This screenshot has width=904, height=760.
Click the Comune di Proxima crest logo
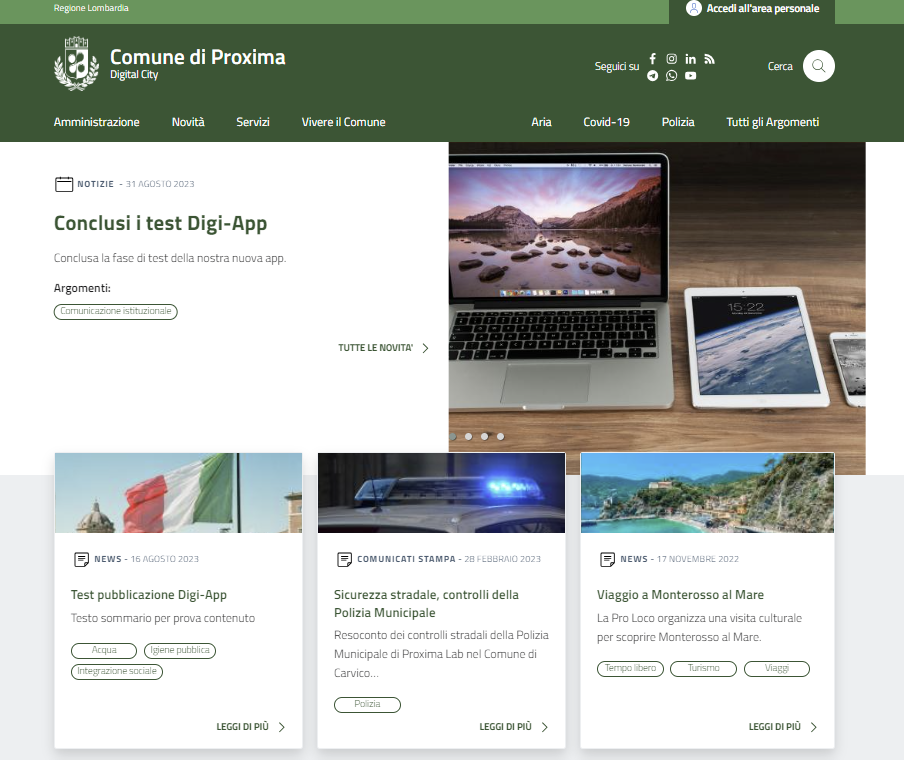click(76, 63)
